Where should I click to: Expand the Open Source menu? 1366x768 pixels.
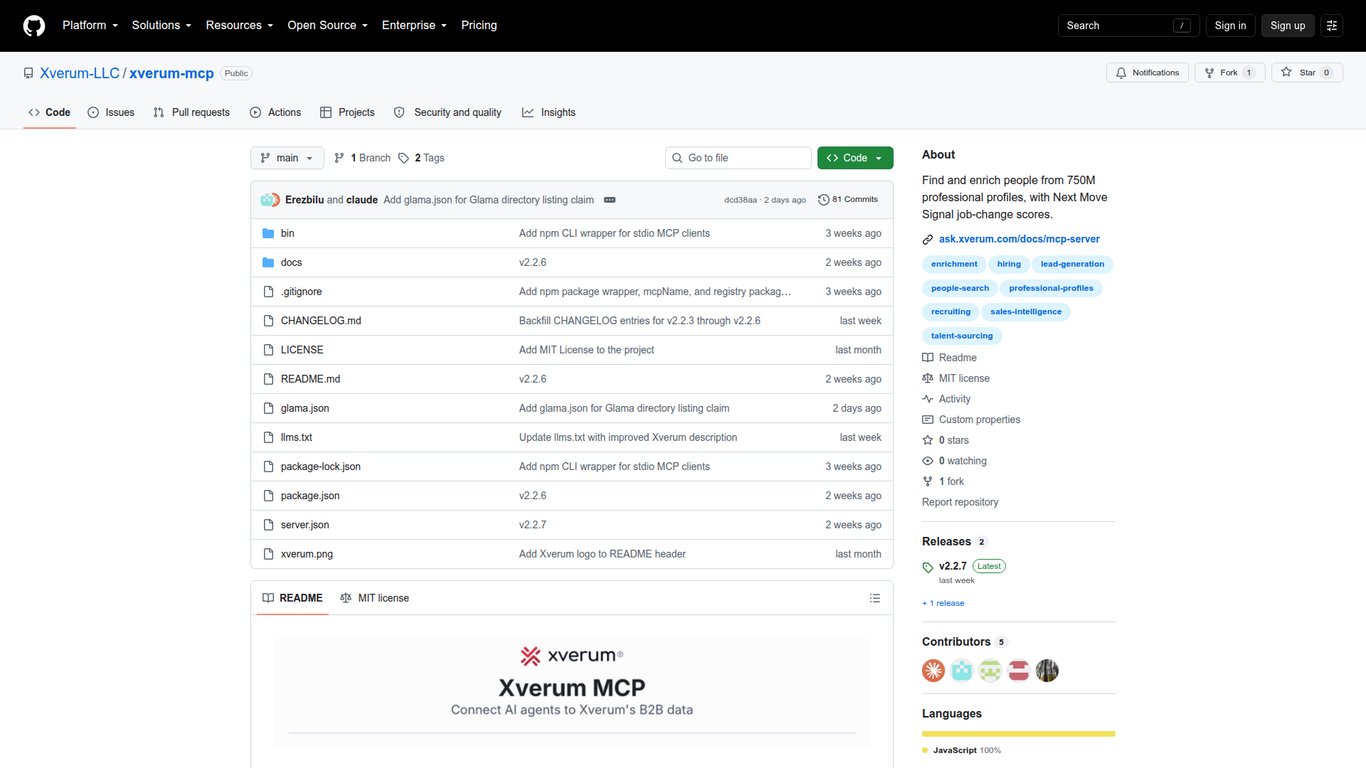click(327, 25)
